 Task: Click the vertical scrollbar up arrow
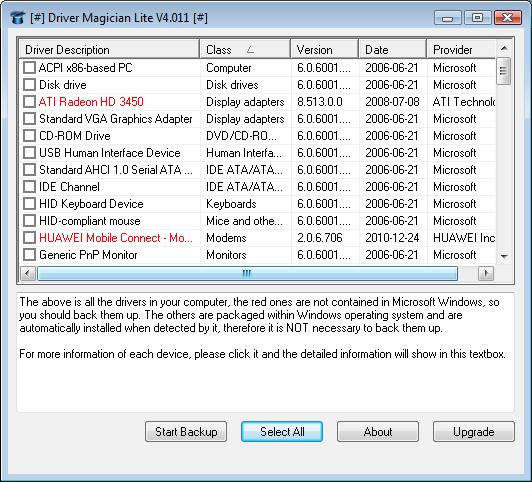pos(504,49)
